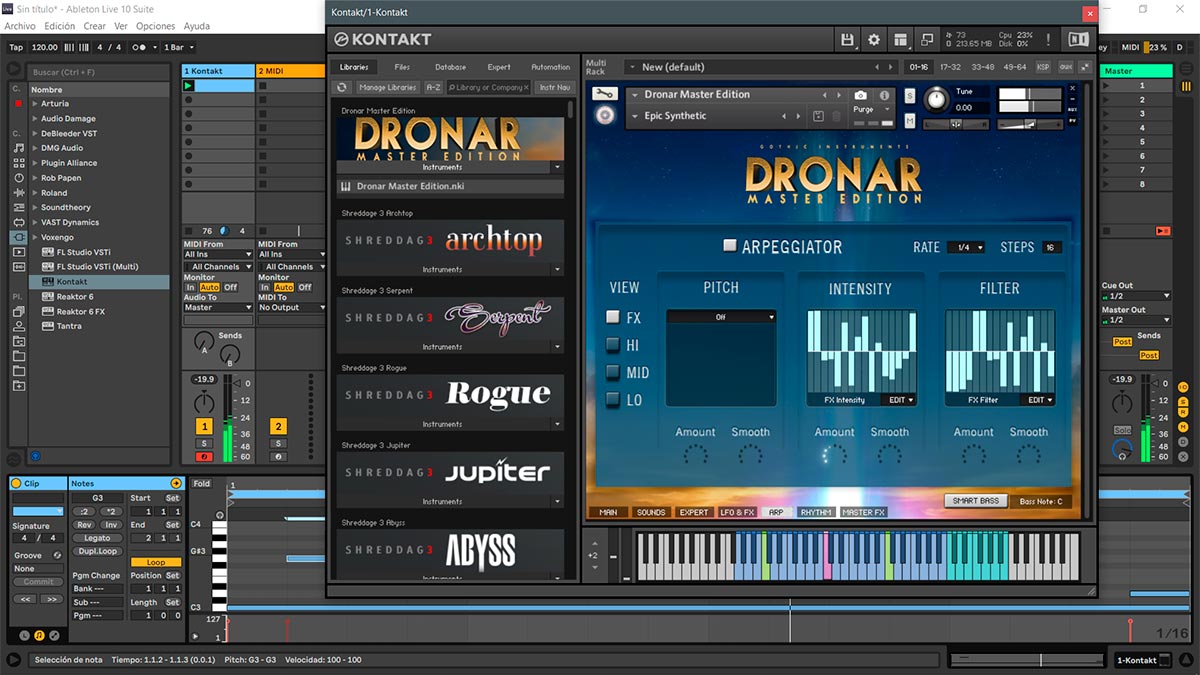Expand the Arturia folder in browser
Viewport: 1200px width, 675px height.
click(x=35, y=104)
